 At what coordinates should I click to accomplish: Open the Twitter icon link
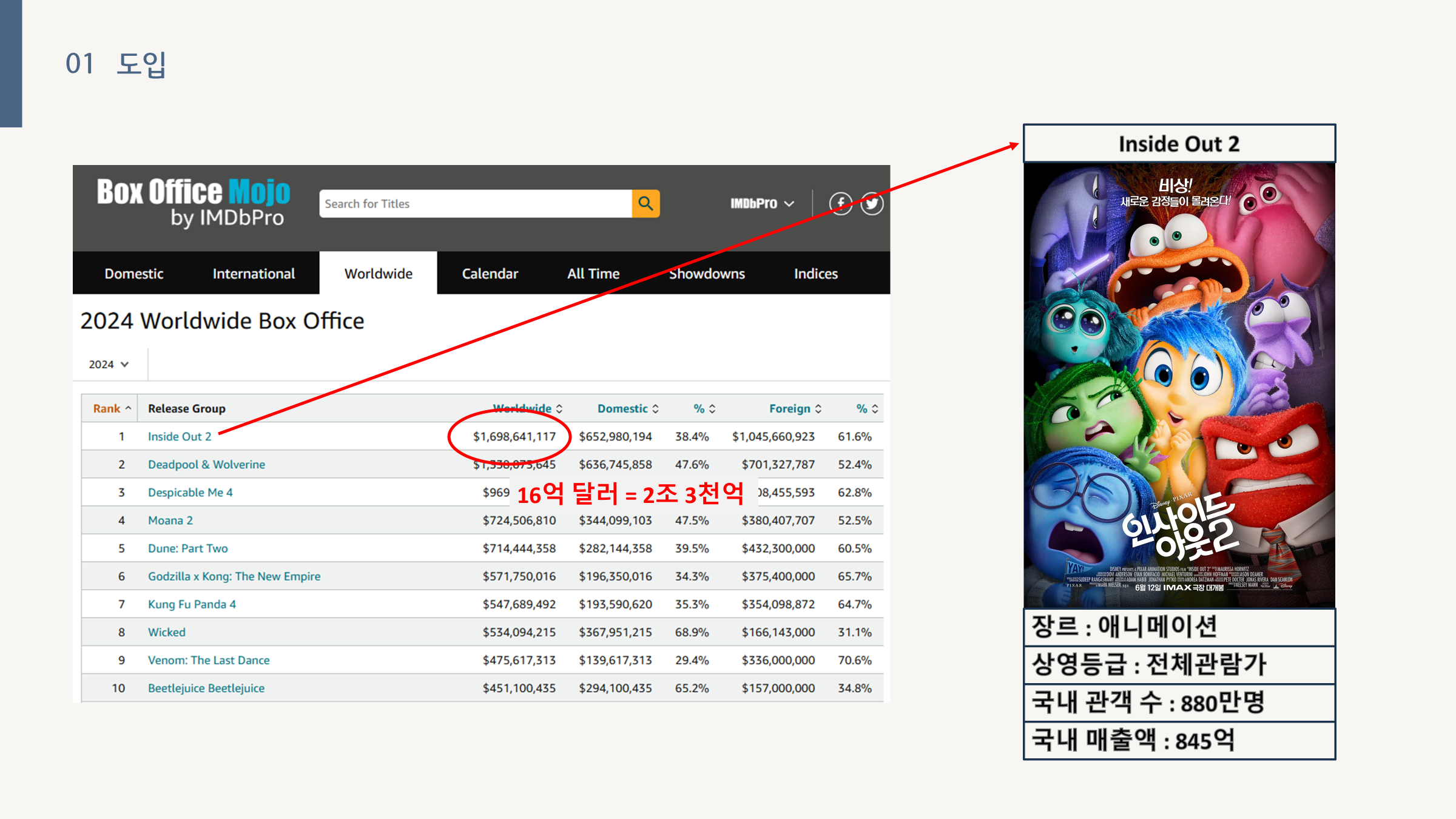[872, 203]
